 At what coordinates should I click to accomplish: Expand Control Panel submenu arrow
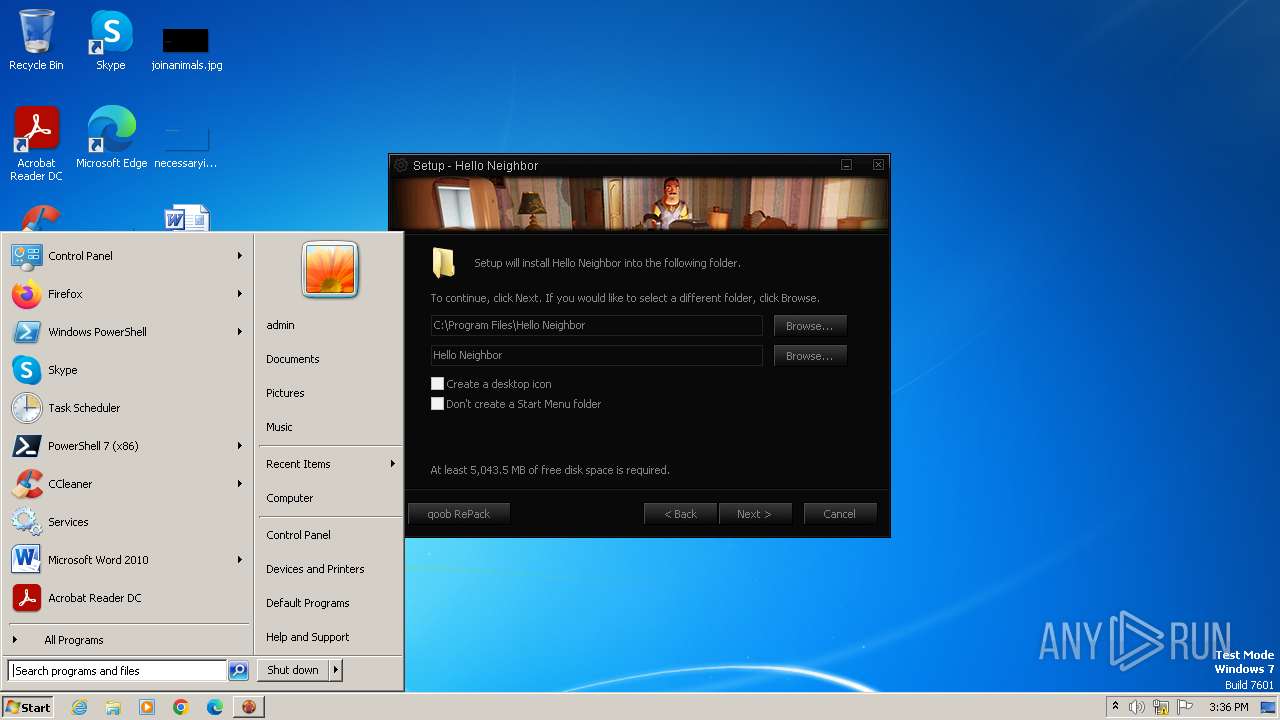tap(240, 256)
